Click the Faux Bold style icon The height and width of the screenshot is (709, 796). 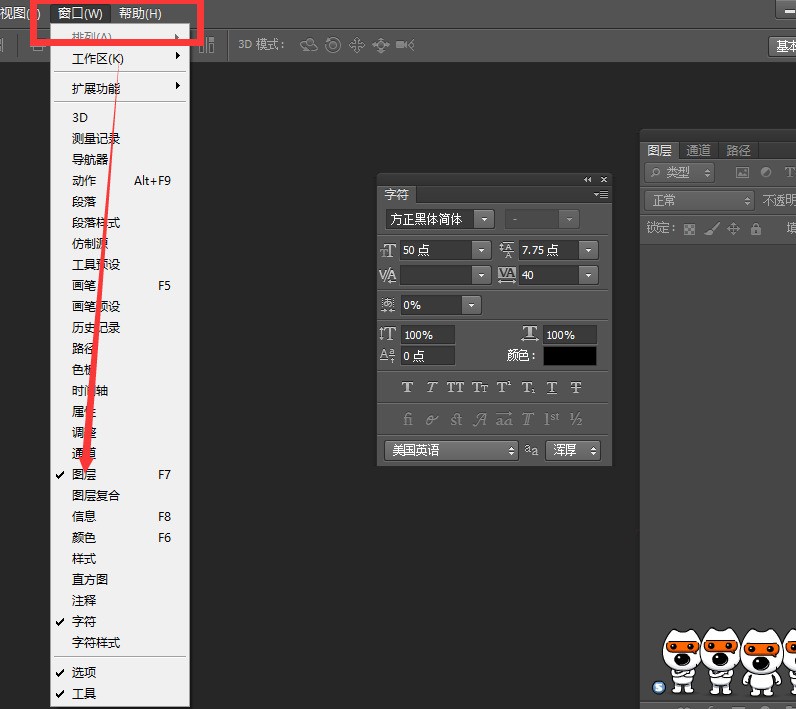coord(407,388)
